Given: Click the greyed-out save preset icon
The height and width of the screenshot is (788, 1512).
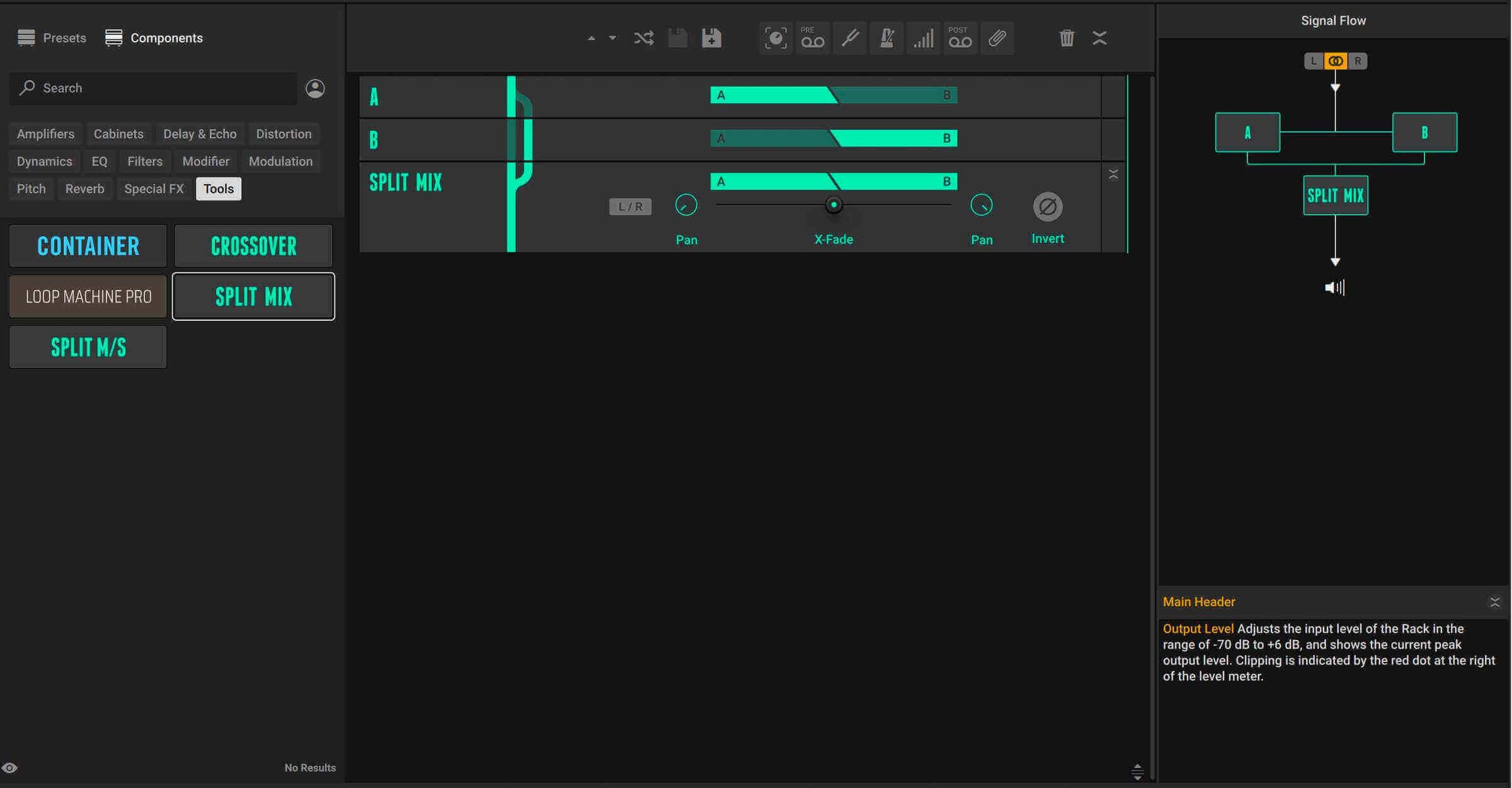Looking at the screenshot, I should [678, 38].
